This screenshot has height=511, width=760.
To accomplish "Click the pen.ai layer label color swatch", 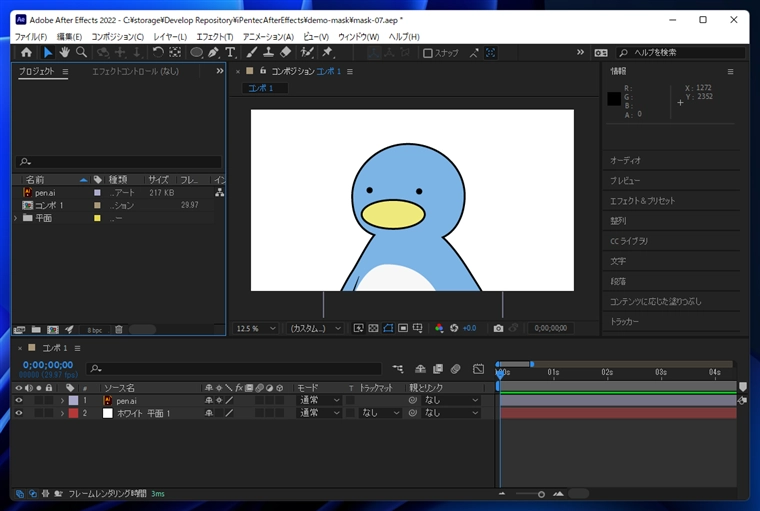I will point(73,400).
